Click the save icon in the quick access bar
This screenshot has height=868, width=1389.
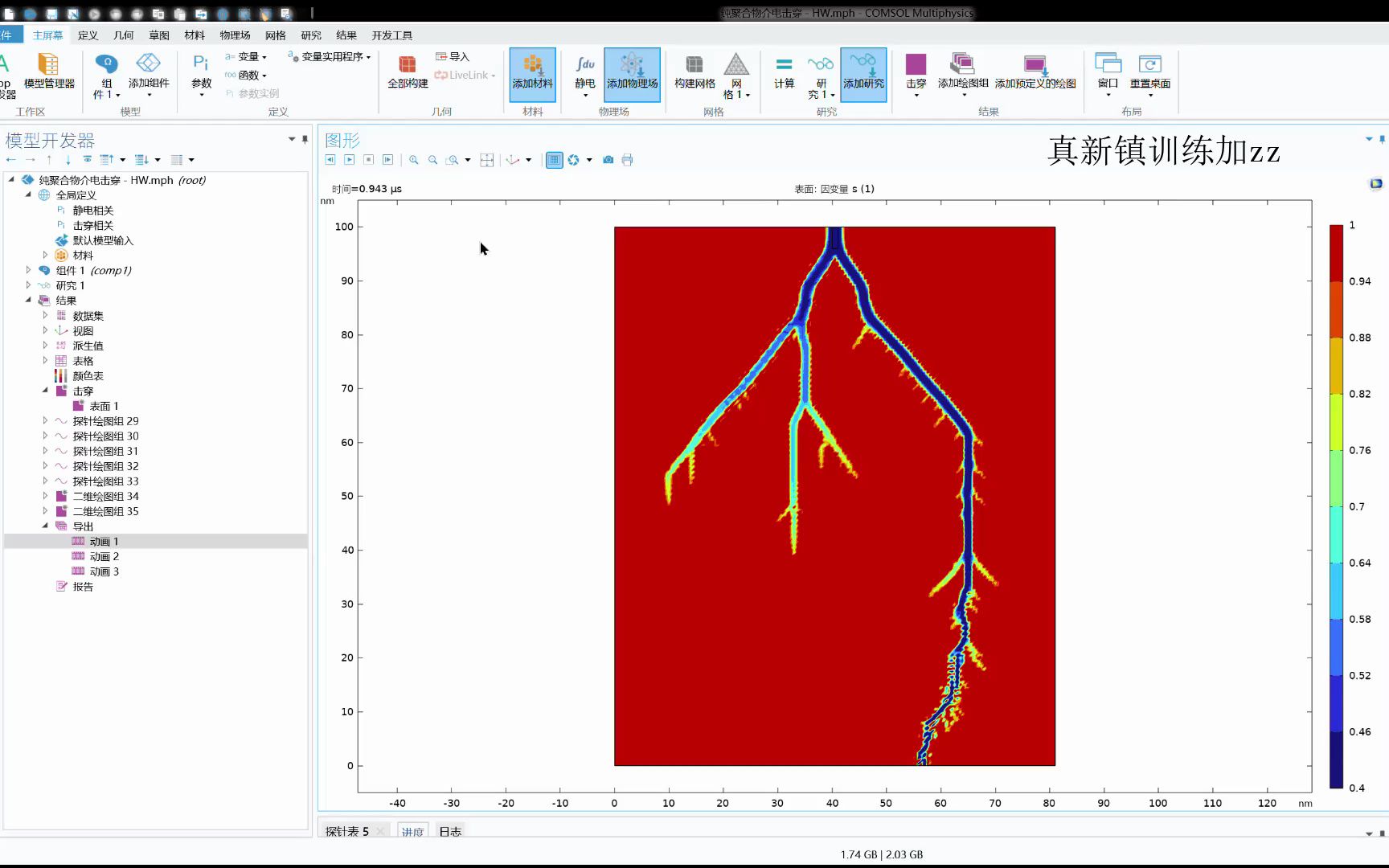click(x=51, y=14)
